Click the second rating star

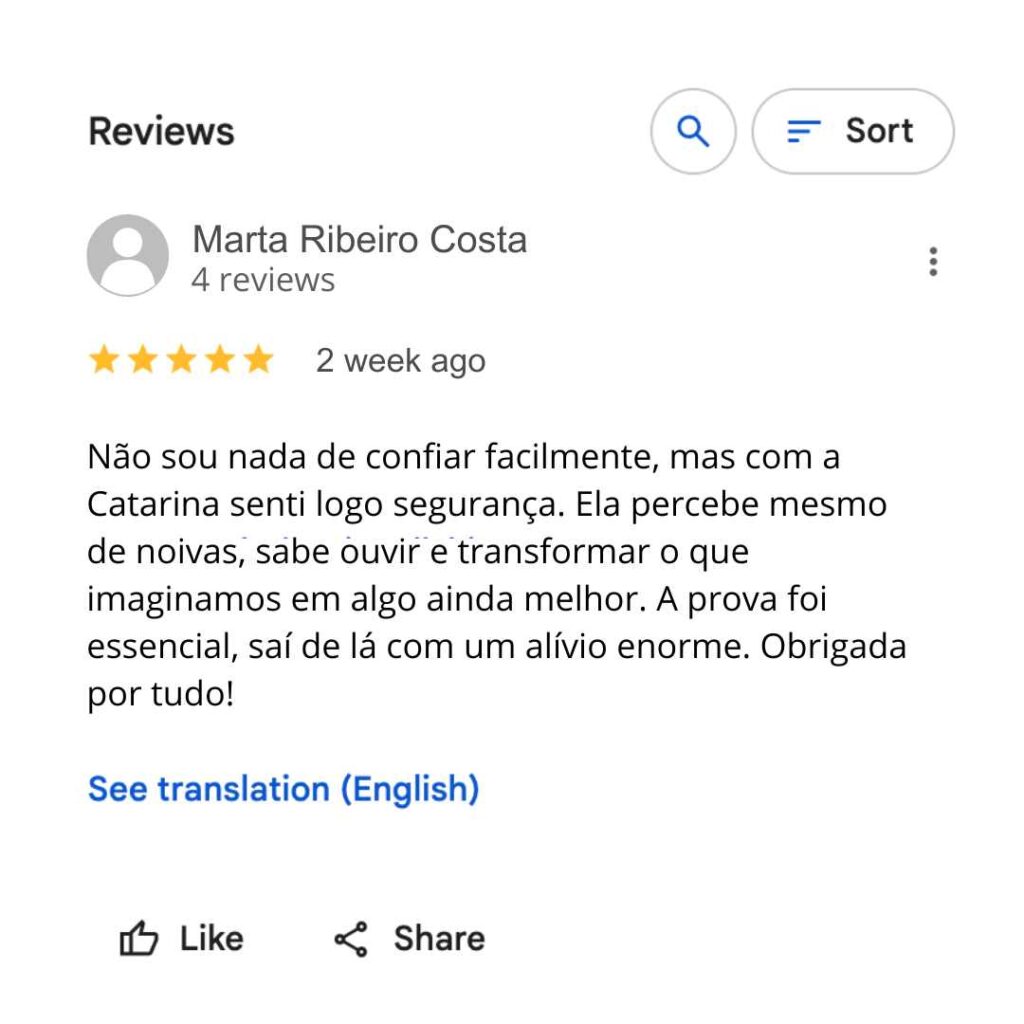143,360
